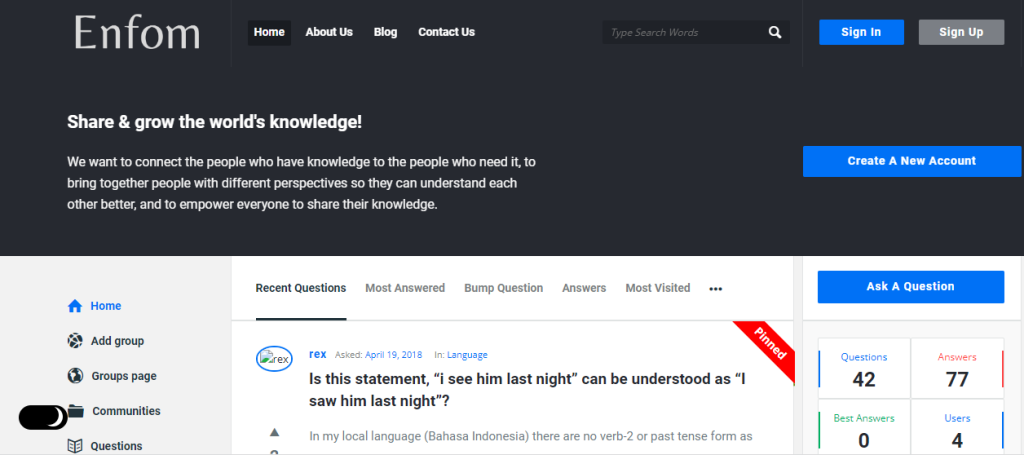Screen dimensions: 1024x455
Task: Click the Add group globe icon
Action: pyautogui.click(x=75, y=341)
